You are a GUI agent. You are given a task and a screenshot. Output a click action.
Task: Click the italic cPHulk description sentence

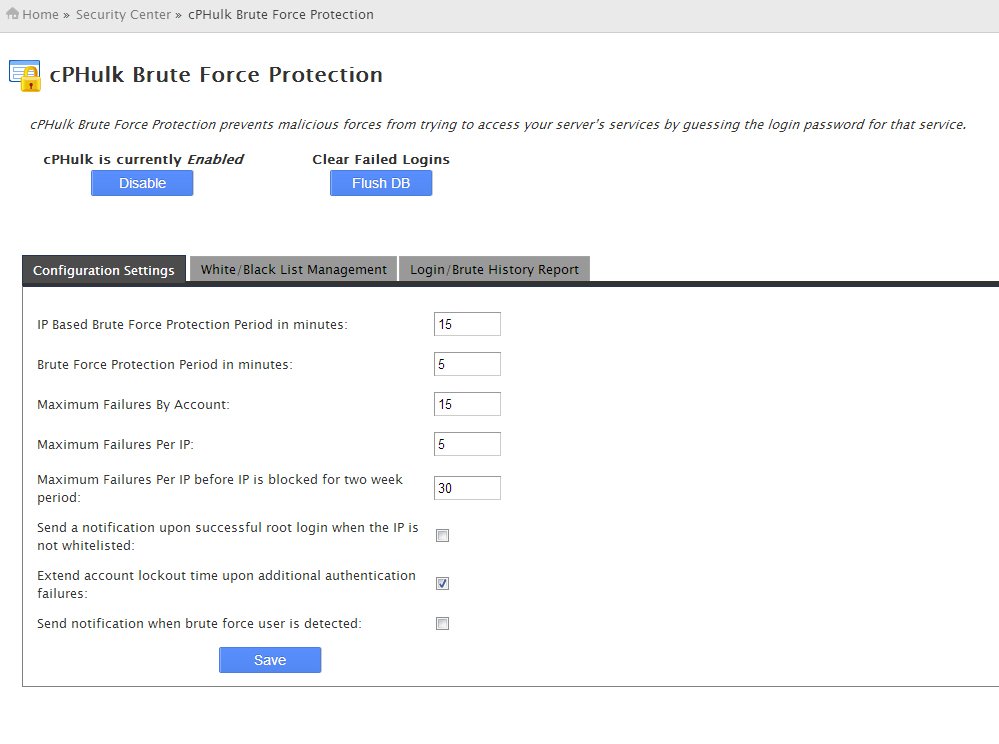(x=498, y=124)
